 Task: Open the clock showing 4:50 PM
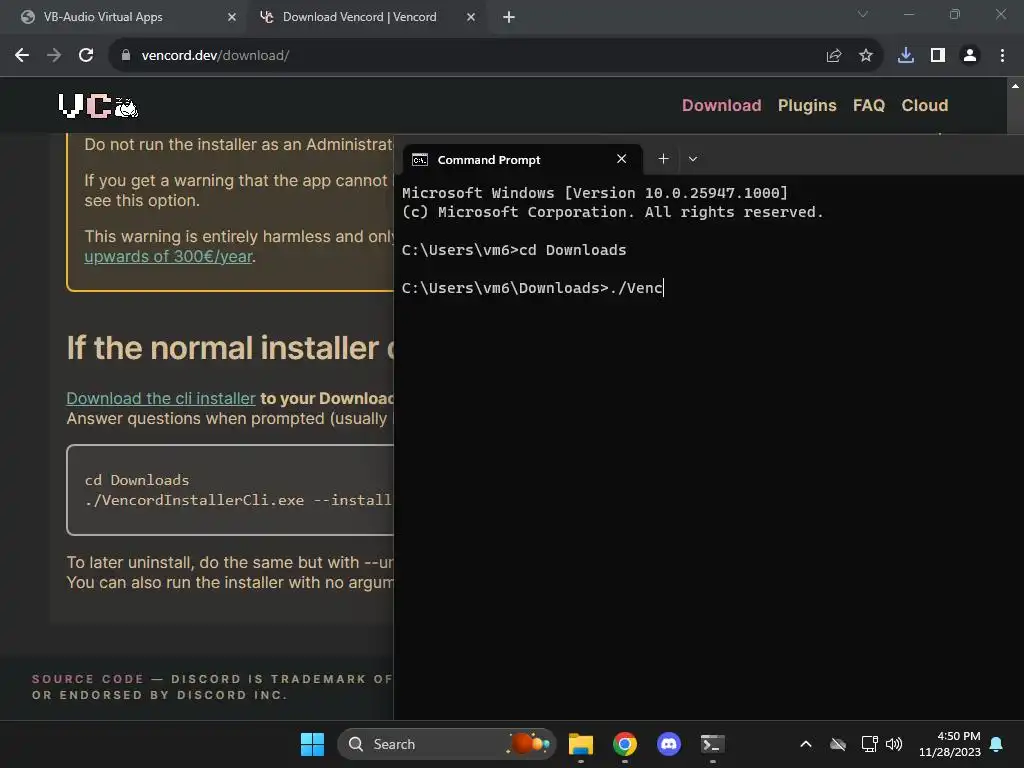pyautogui.click(x=950, y=744)
